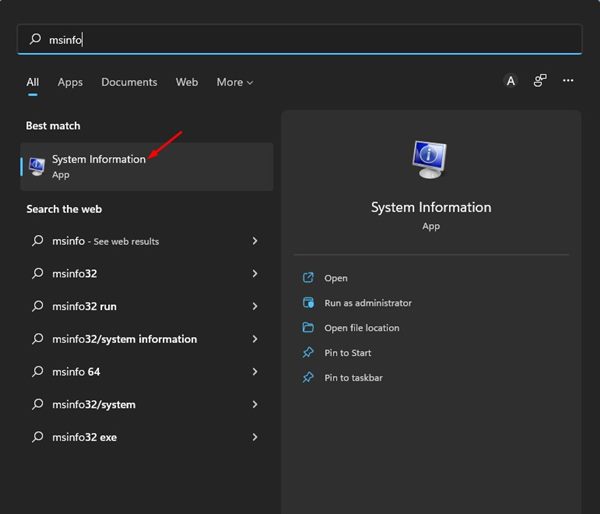Viewport: 600px width, 514px height.
Task: Expand chevron for 'msinfo32 run'
Action: [x=255, y=306]
